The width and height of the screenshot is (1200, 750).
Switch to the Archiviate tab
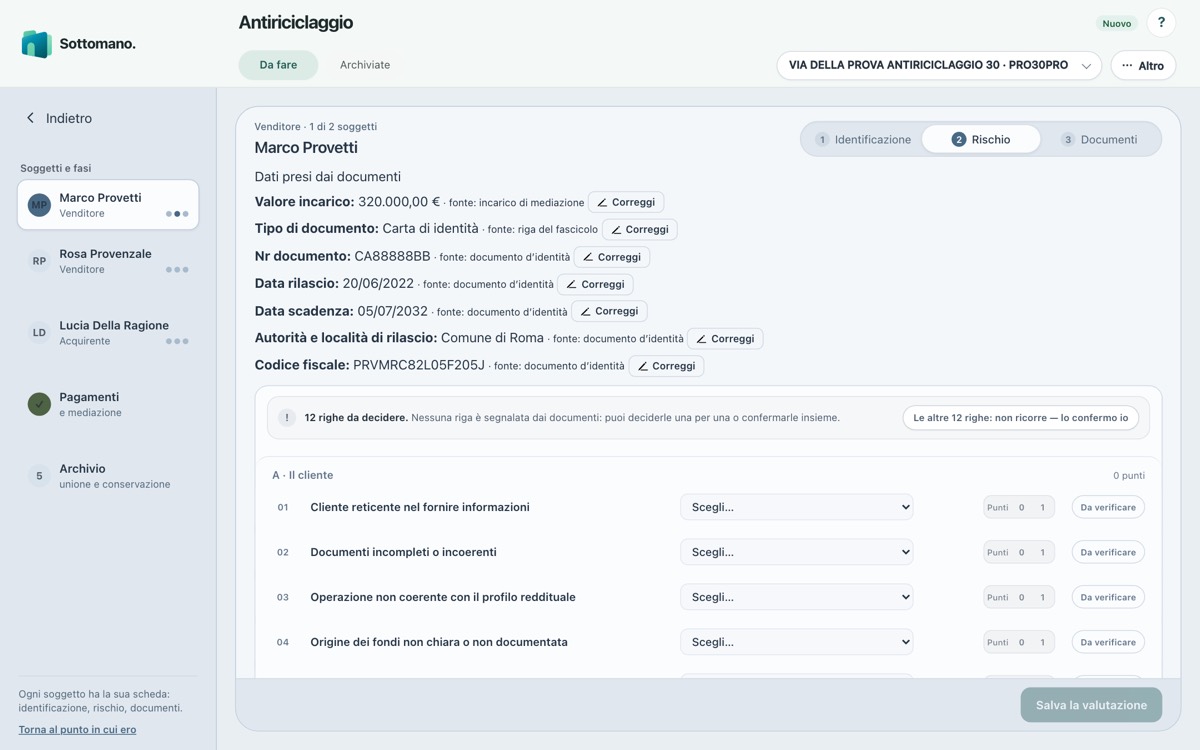(365, 65)
